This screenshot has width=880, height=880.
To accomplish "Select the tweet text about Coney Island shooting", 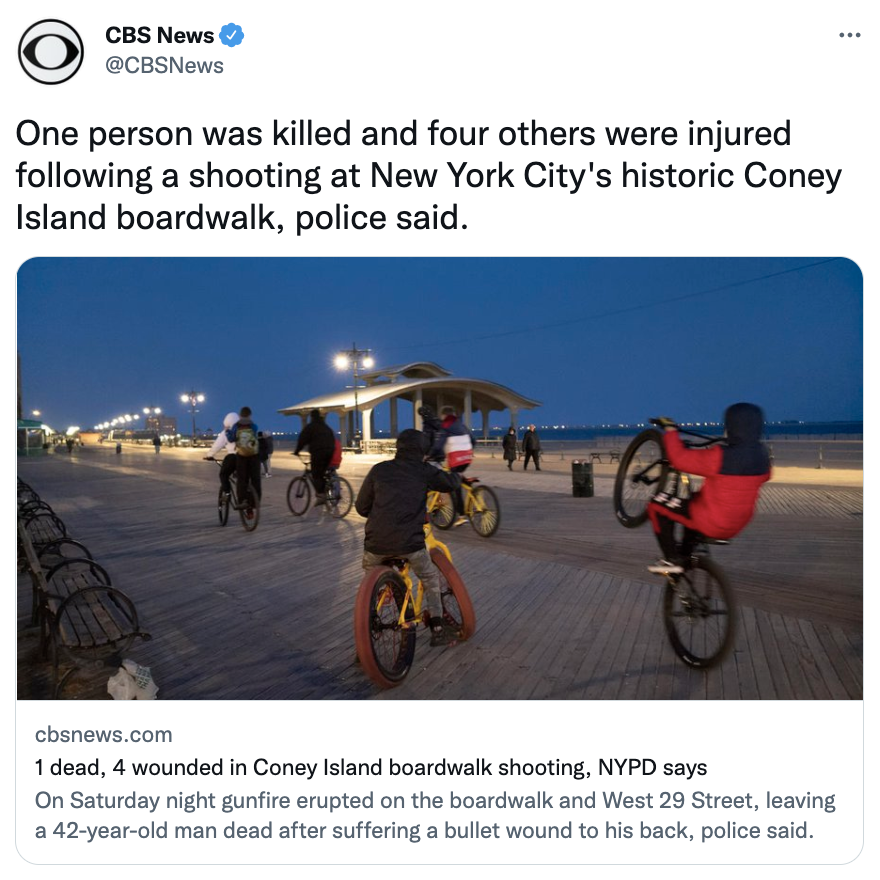I will 429,176.
